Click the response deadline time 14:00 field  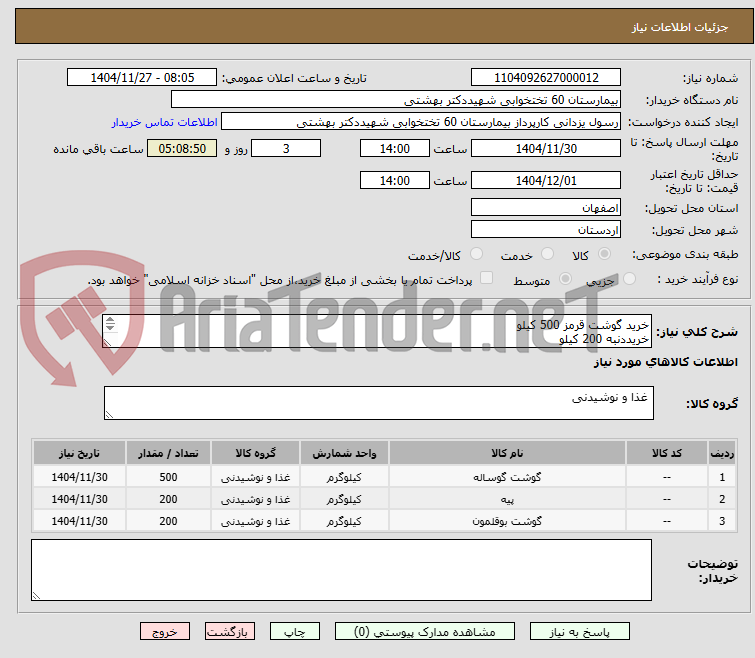394,148
